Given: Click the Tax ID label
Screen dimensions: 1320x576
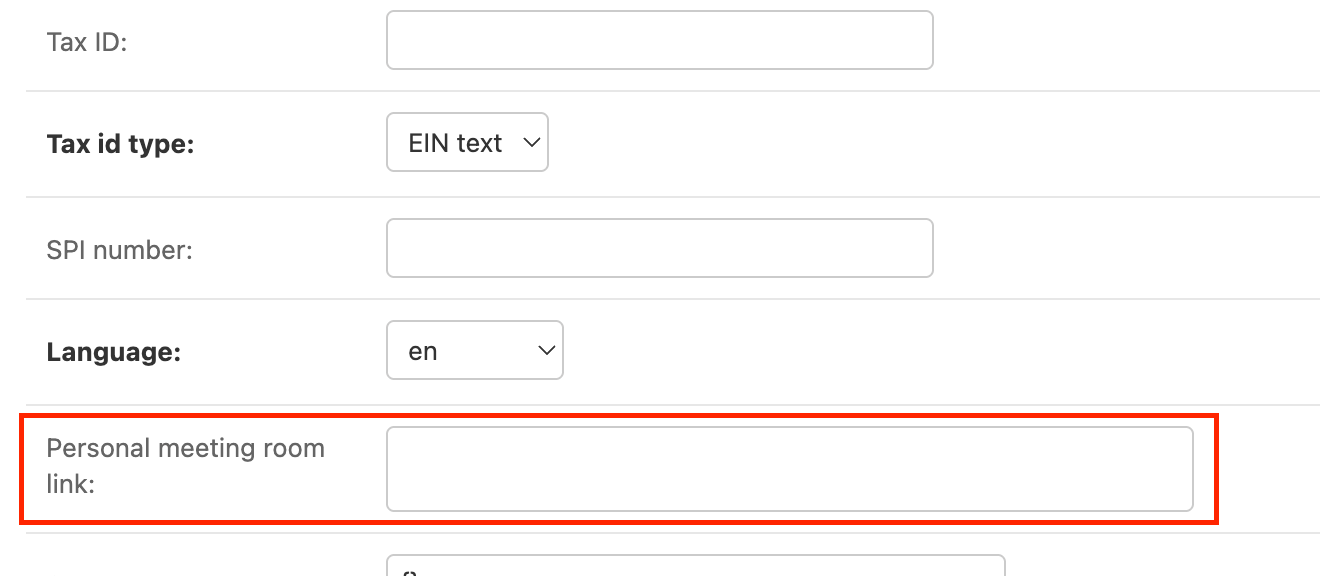Looking at the screenshot, I should point(87,42).
